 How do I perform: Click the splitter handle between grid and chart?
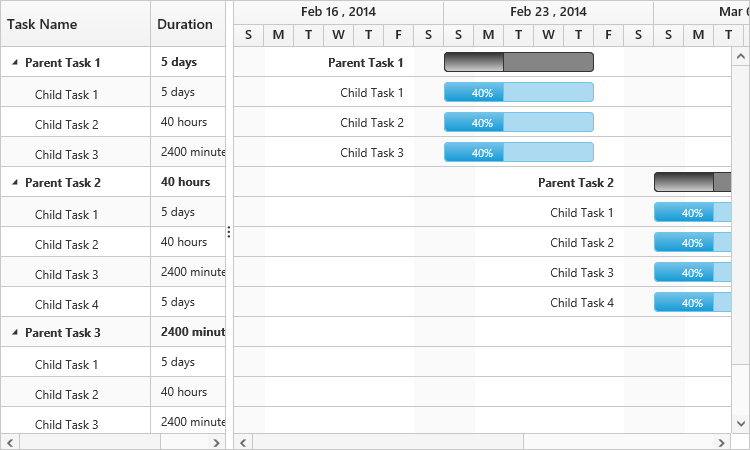coord(229,232)
